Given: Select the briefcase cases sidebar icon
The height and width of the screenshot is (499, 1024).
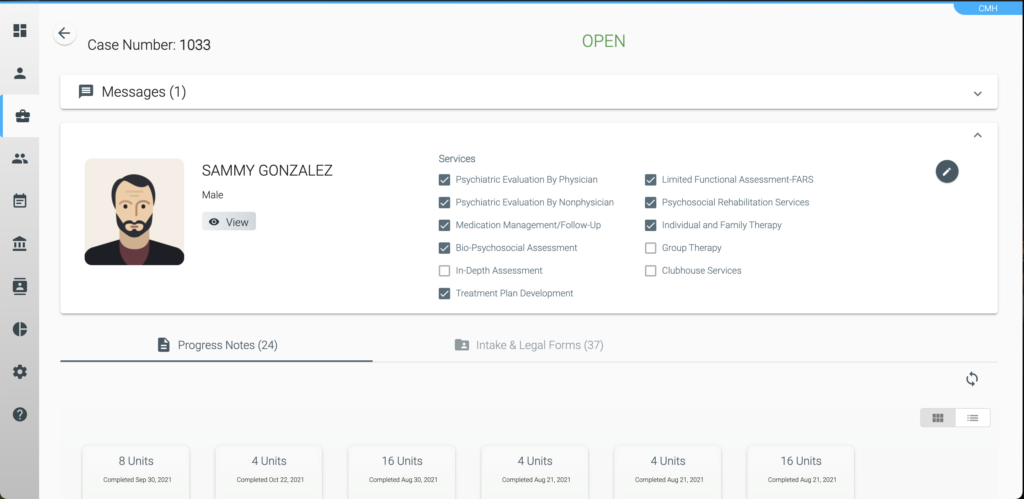Looking at the screenshot, I should point(21,116).
